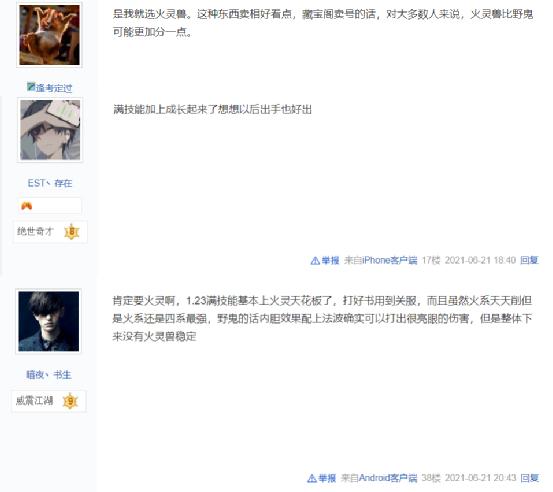The height and width of the screenshot is (492, 553).
Task: Click the horse avatar at the top
Action: (49, 35)
